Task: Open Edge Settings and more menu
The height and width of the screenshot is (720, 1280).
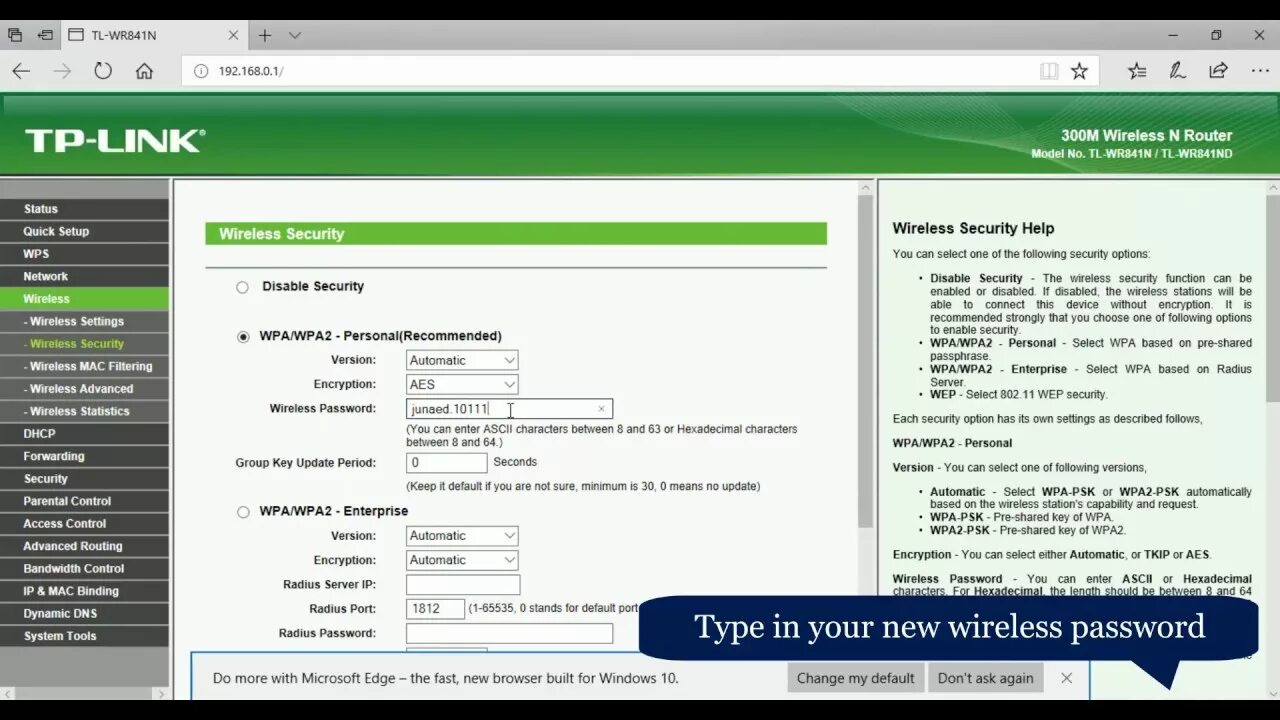Action: 1259,71
